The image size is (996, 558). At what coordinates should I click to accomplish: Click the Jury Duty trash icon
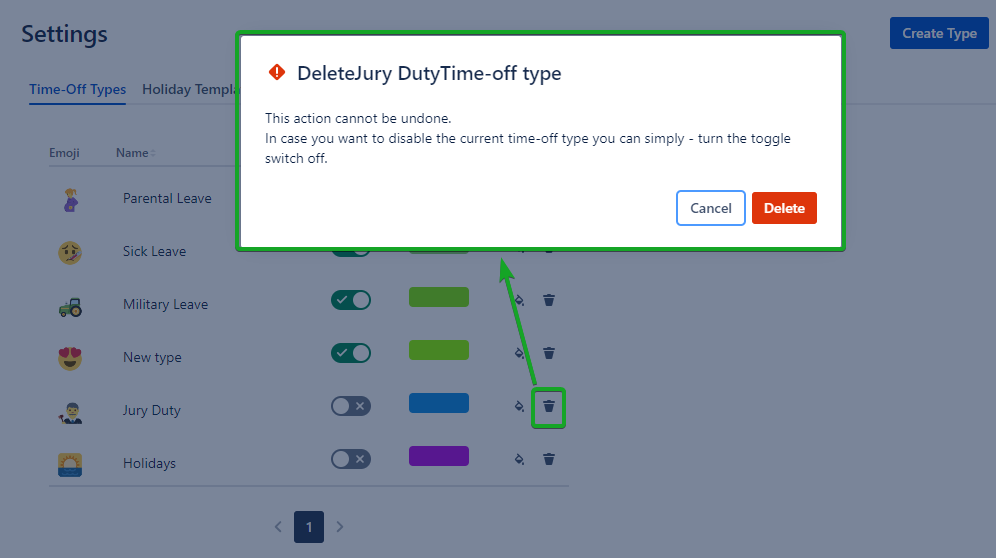click(549, 406)
